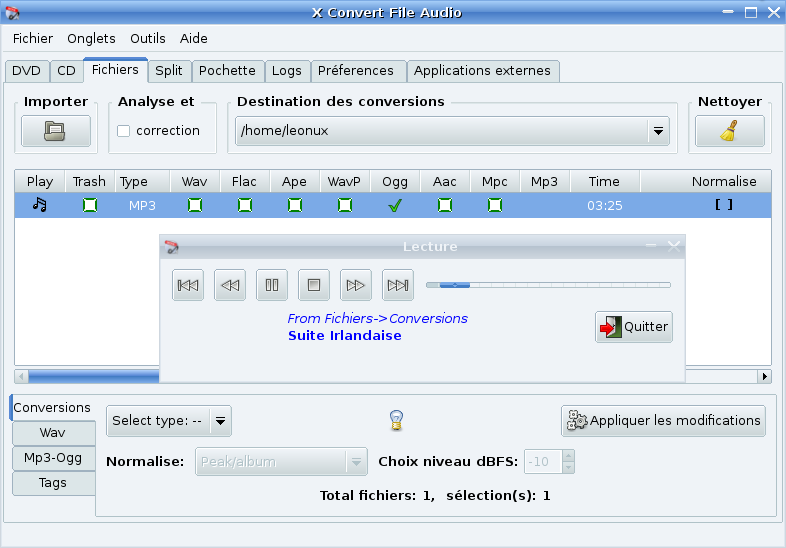The image size is (786, 548).
Task: Click the Ogg column header
Action: (395, 181)
